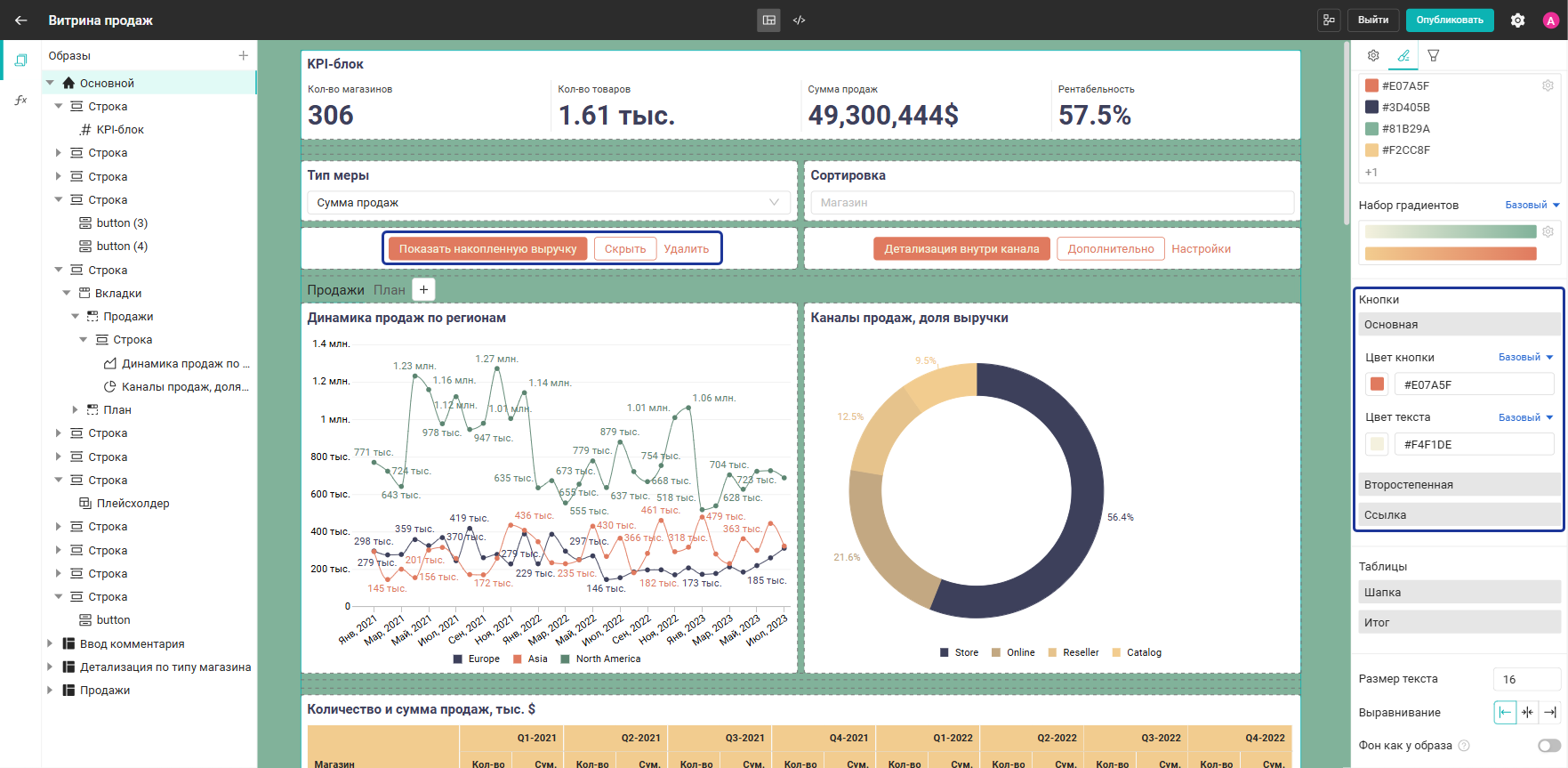
Task: Select Каналы продаж chart in the tree
Action: click(185, 386)
